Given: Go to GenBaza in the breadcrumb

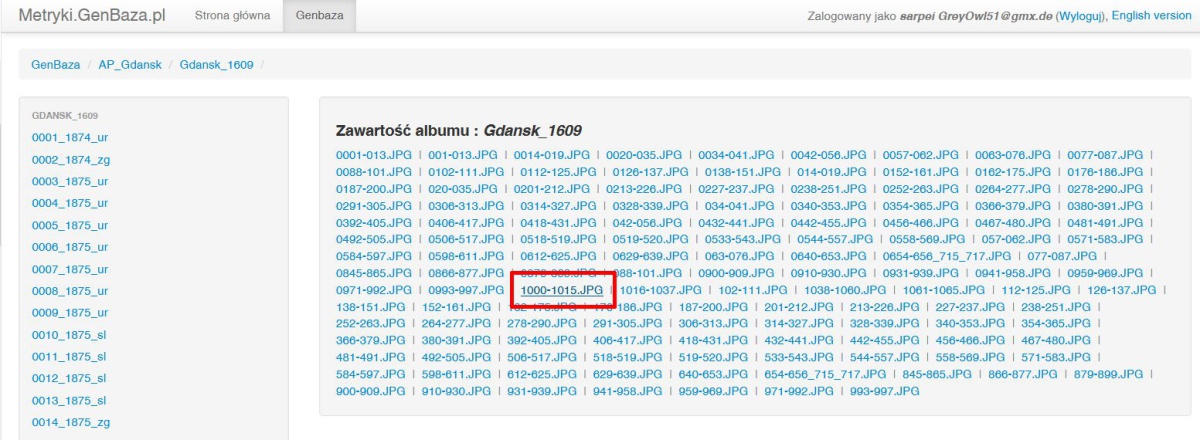Looking at the screenshot, I should click(55, 65).
